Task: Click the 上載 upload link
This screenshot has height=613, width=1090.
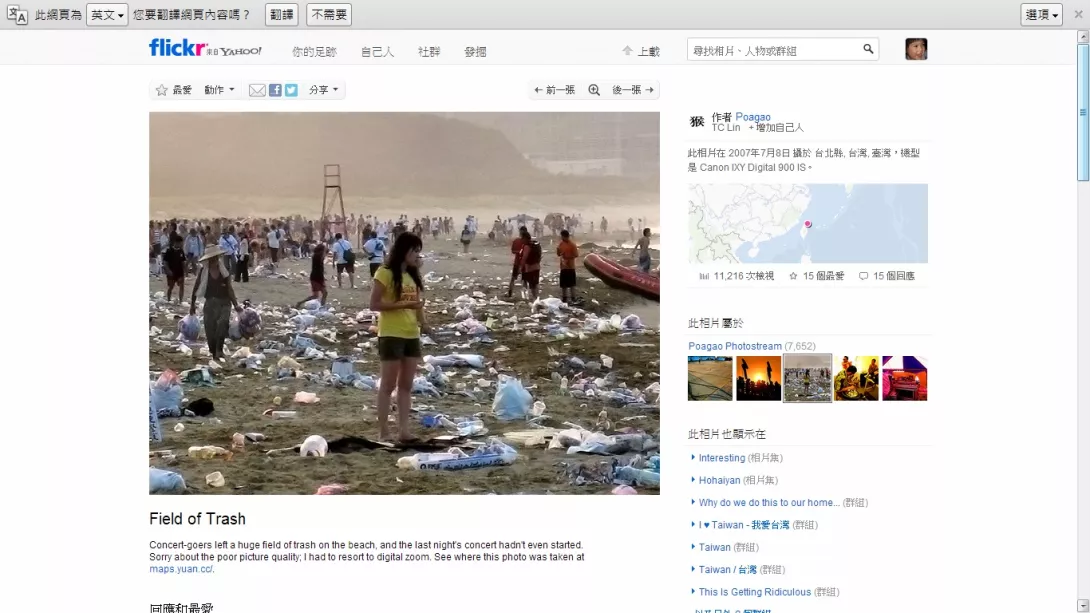Action: 641,51
